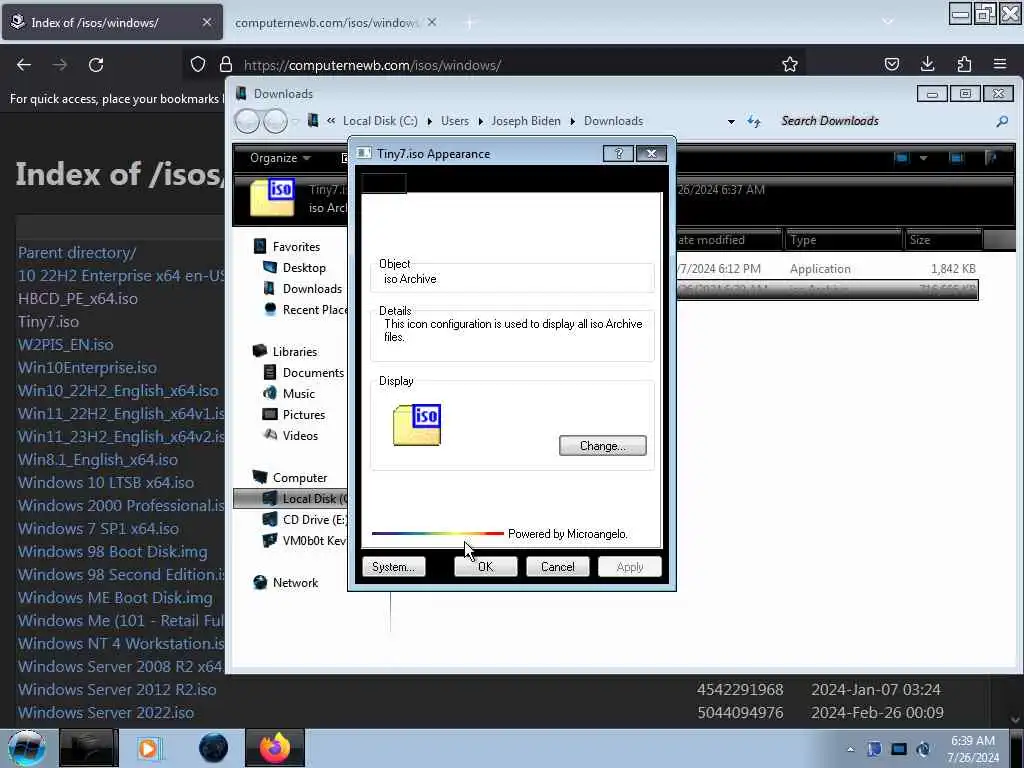The image size is (1024, 768).
Task: Expand the arrow after Users breadcrumb
Action: (481, 121)
